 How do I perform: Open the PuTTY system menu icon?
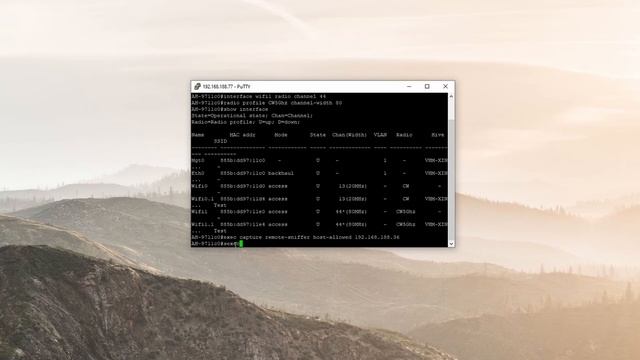(x=197, y=87)
